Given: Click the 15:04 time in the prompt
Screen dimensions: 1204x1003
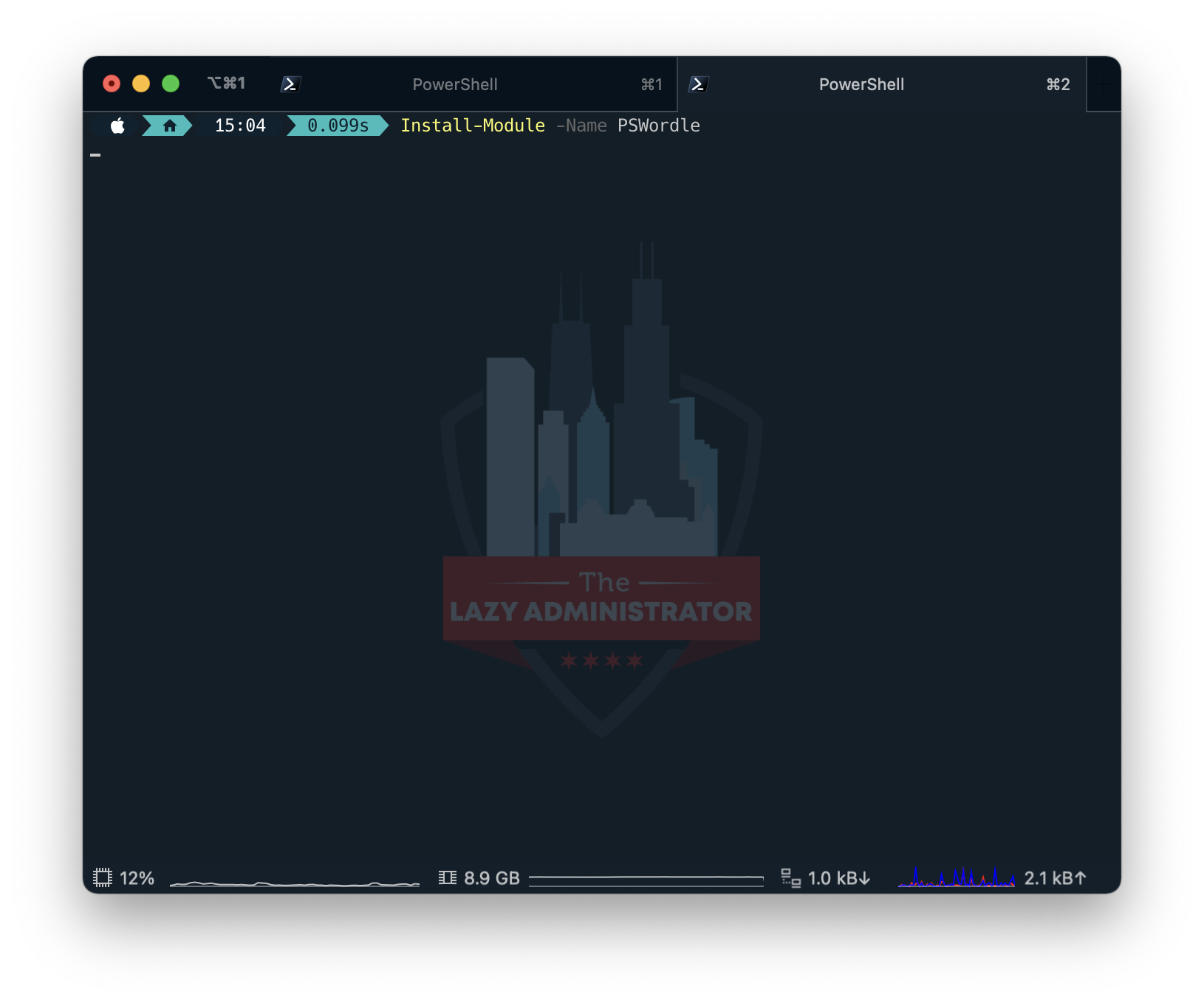Looking at the screenshot, I should [240, 126].
